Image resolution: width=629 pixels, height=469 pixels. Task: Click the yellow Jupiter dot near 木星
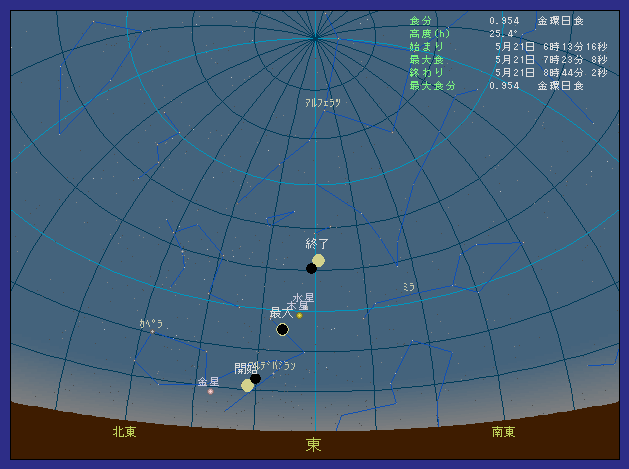(x=299, y=315)
